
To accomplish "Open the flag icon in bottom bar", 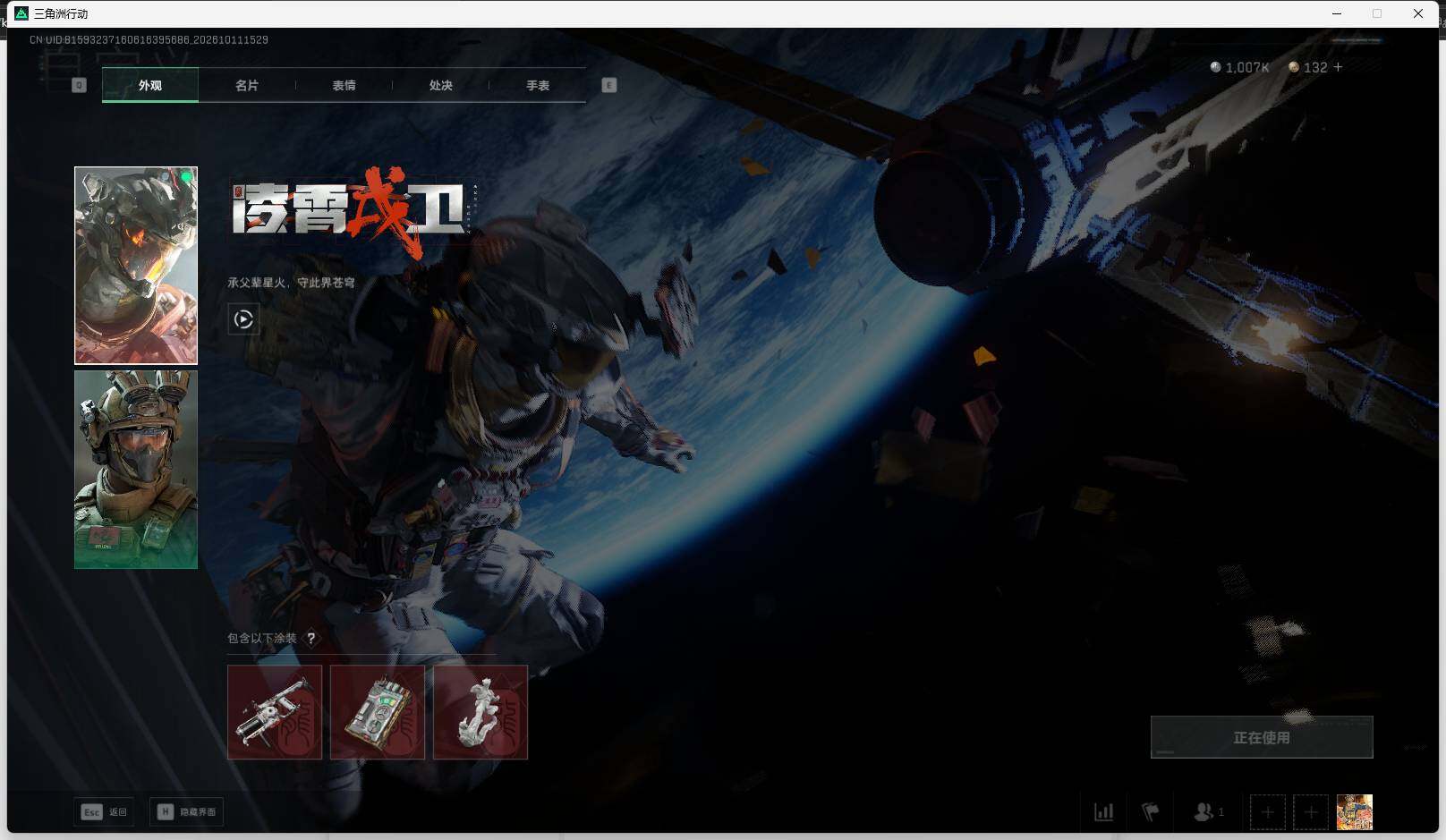I will [x=1151, y=812].
